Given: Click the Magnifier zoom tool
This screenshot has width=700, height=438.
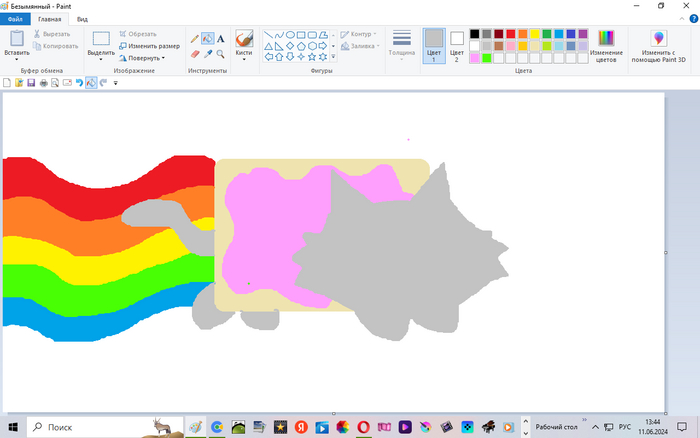Looking at the screenshot, I should coord(220,54).
